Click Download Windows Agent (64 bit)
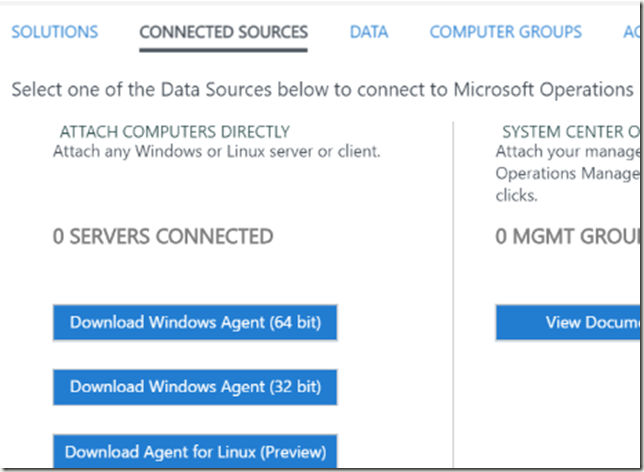Viewport: 644px width, 472px height. pyautogui.click(x=195, y=322)
